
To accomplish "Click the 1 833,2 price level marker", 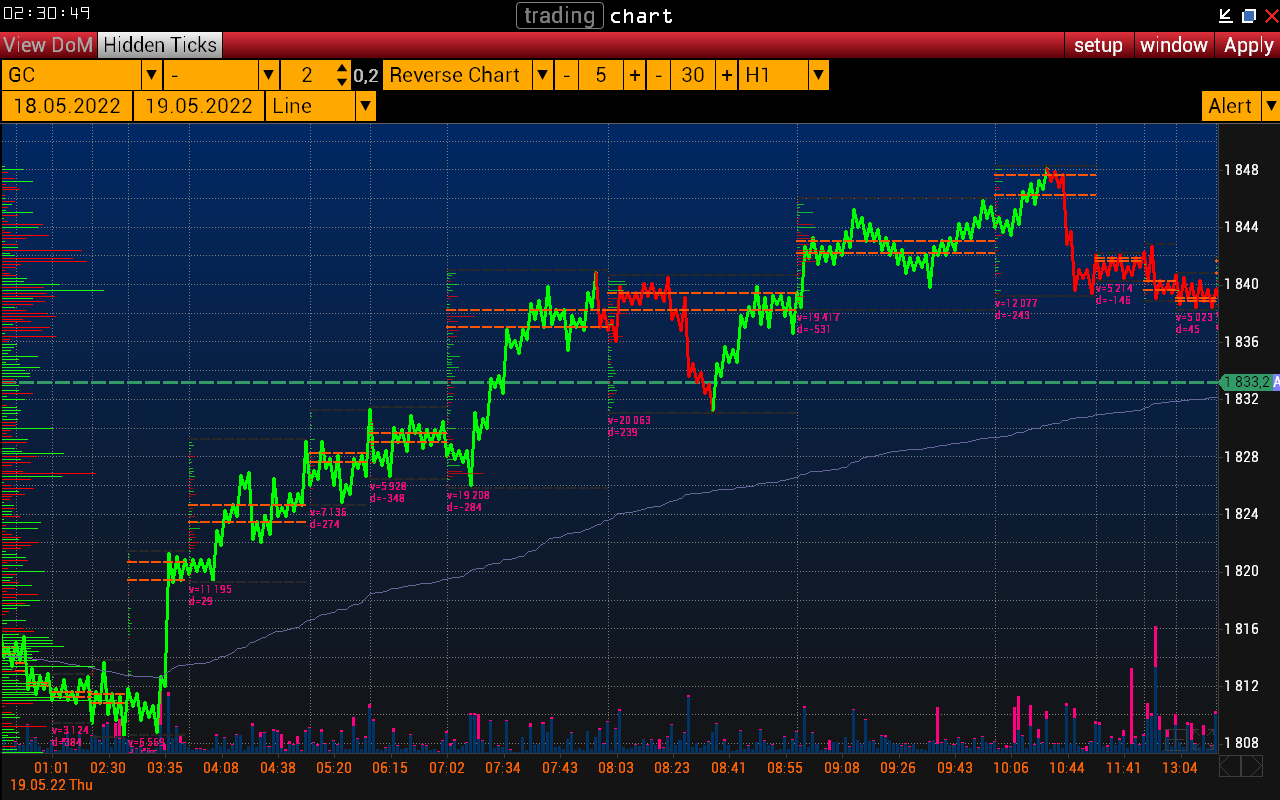I will point(1246,382).
